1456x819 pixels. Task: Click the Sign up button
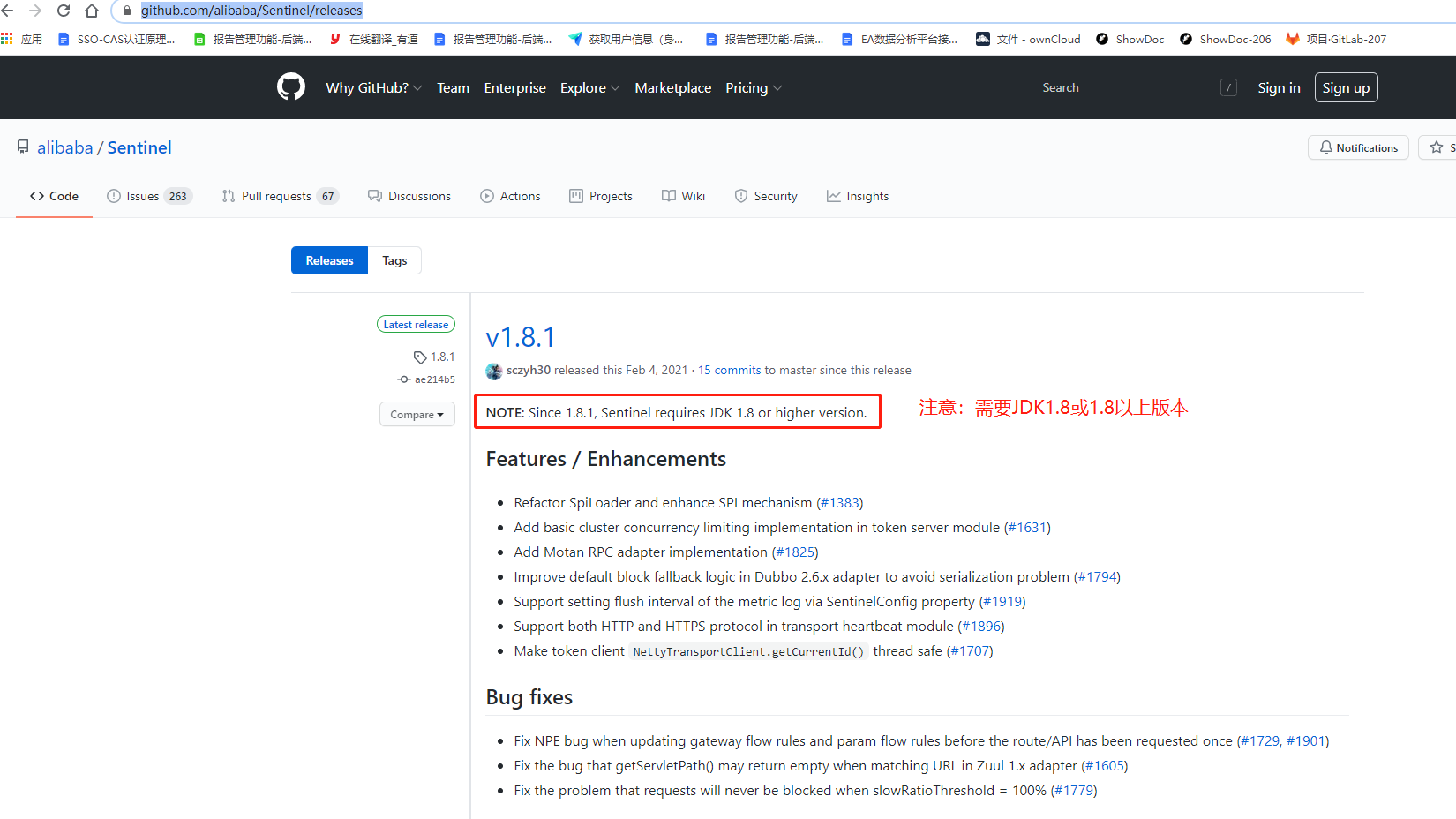pos(1346,87)
